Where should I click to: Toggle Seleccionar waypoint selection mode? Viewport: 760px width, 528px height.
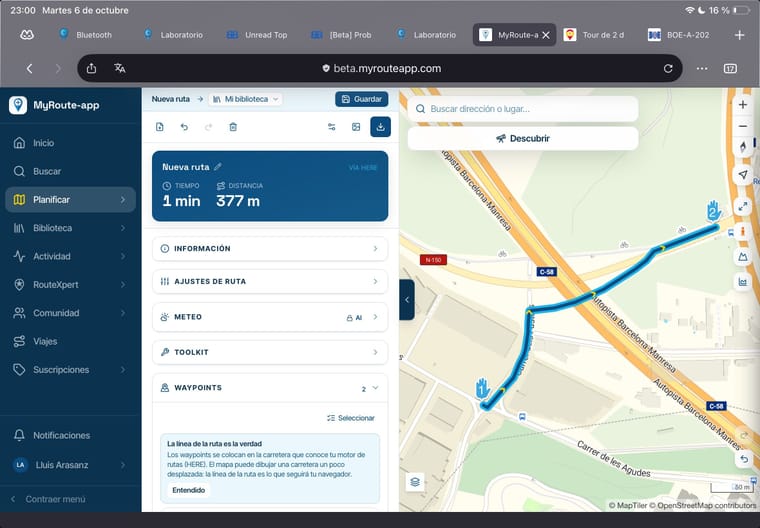(350, 418)
